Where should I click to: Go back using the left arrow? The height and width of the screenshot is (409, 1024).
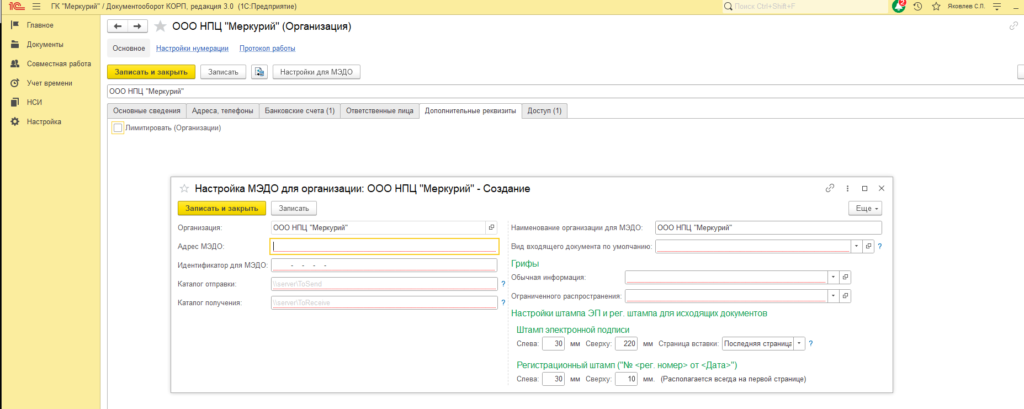click(x=118, y=26)
